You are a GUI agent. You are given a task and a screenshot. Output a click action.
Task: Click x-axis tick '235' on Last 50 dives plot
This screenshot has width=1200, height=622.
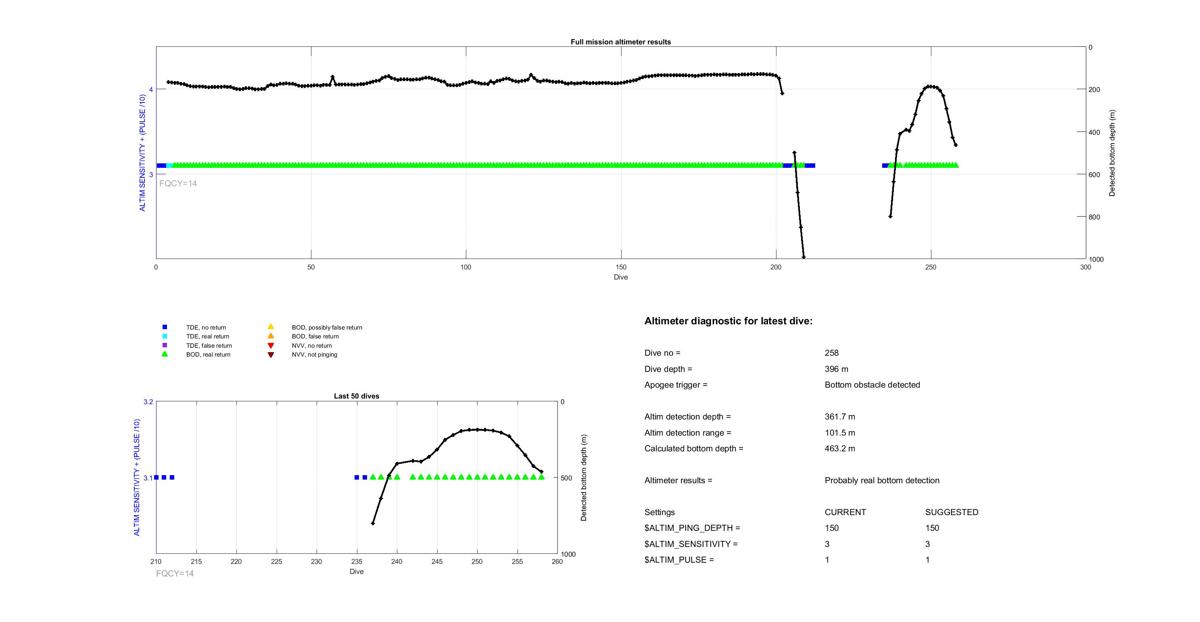pos(357,562)
